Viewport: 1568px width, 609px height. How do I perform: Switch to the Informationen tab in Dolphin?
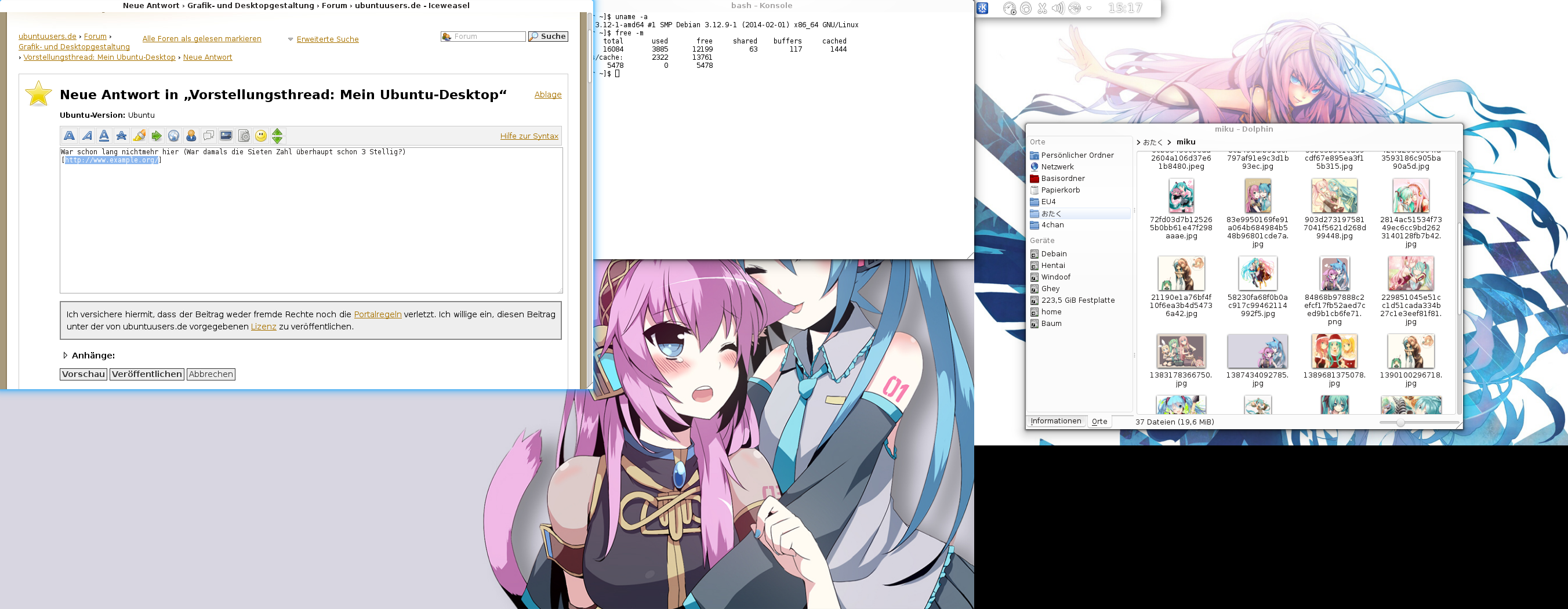(1056, 421)
